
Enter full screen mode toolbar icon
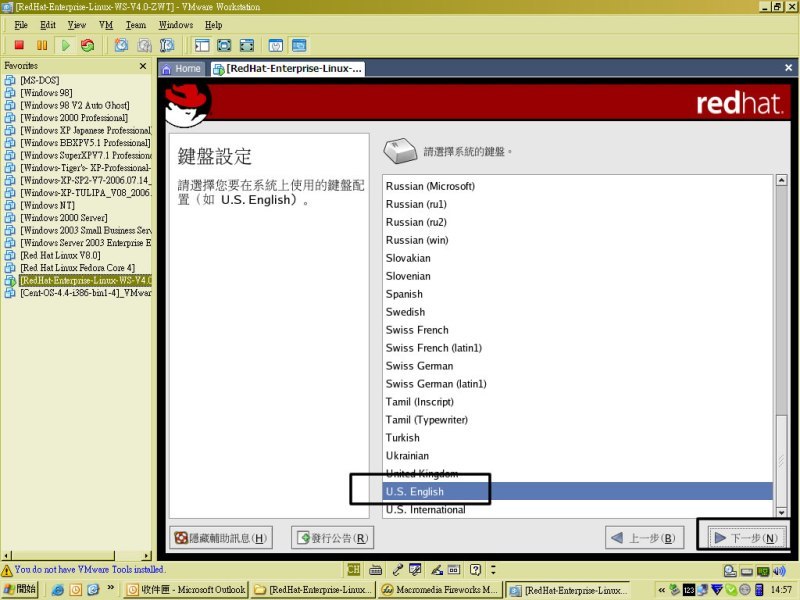pos(247,45)
